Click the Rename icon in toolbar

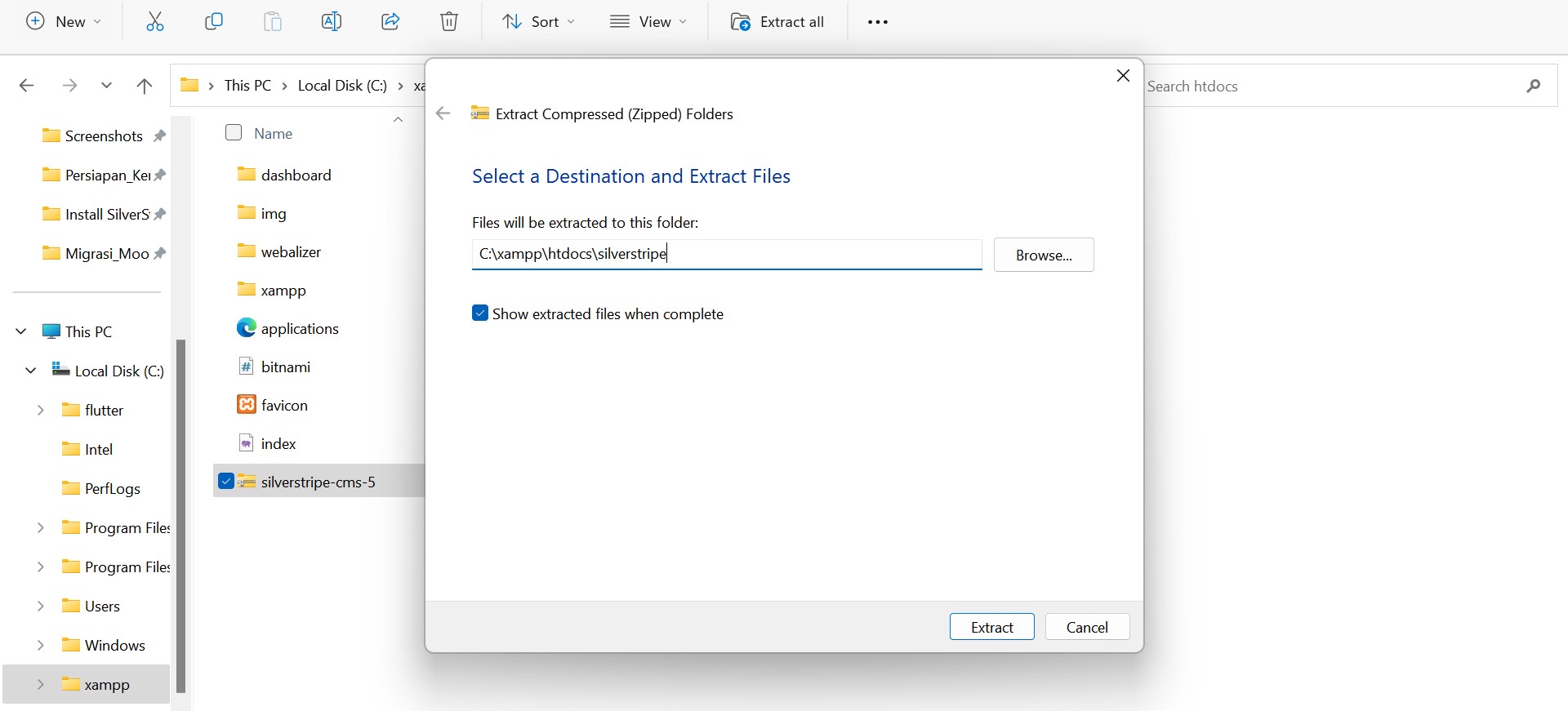tap(332, 22)
